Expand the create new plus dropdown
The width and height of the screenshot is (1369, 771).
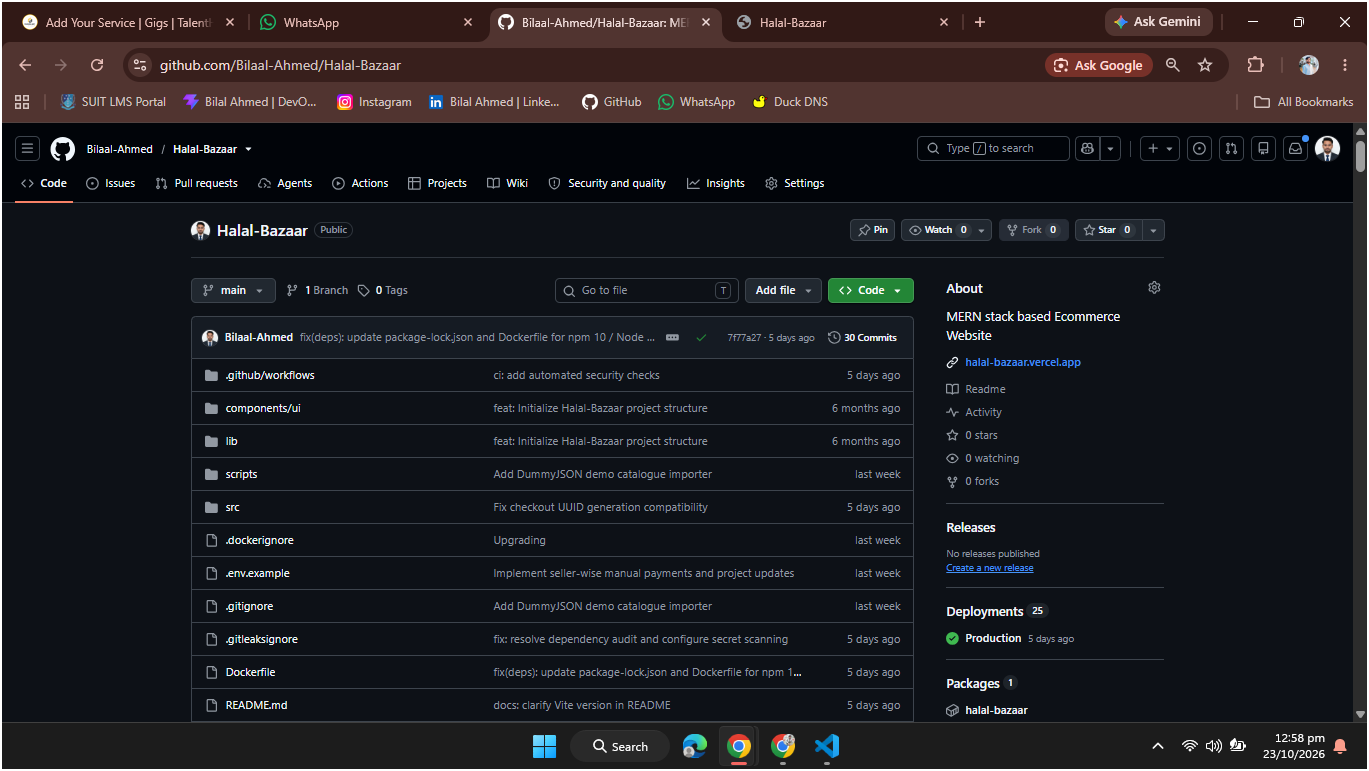1160,148
